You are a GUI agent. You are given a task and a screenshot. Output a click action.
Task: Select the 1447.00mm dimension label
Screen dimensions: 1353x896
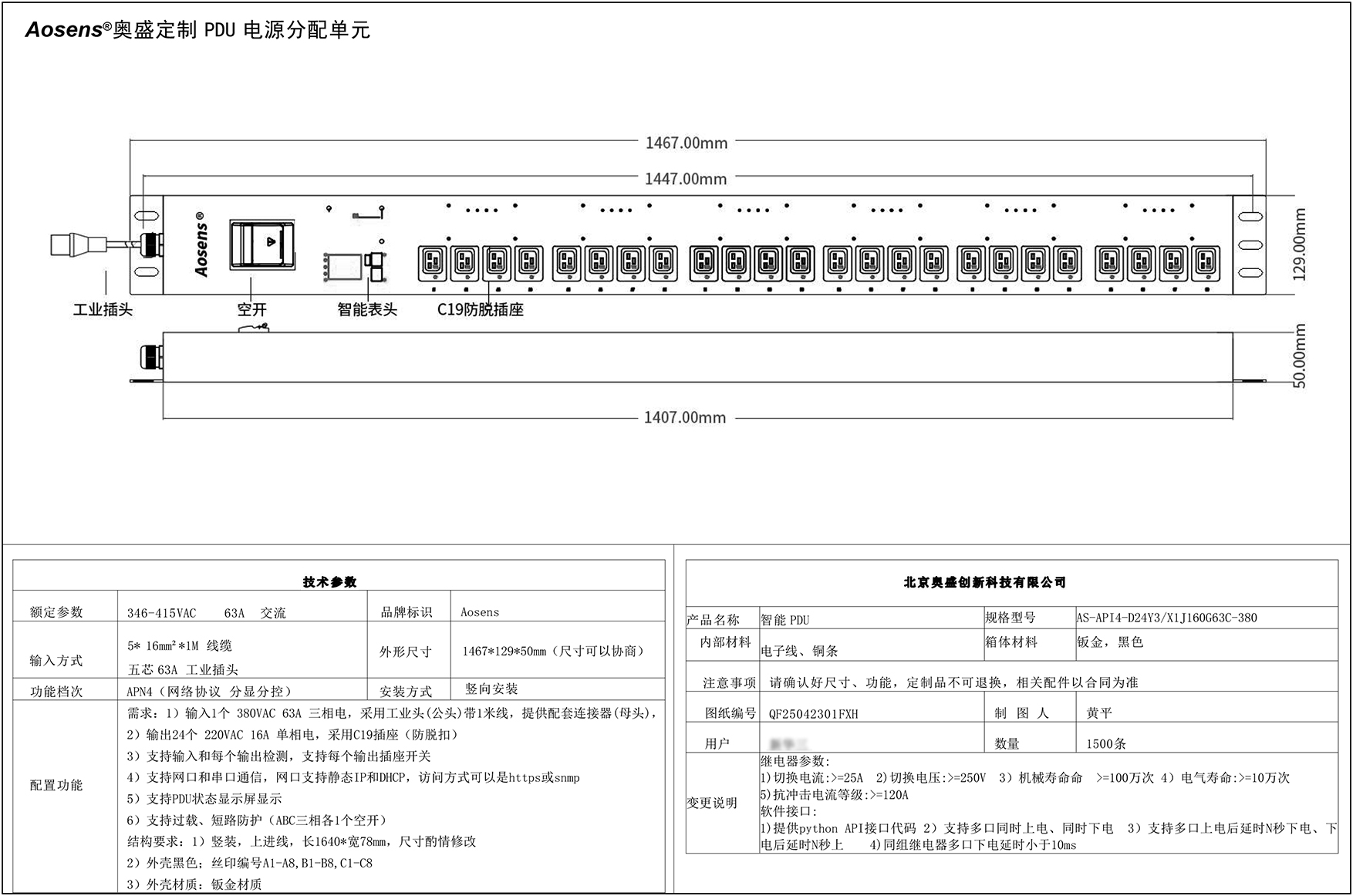pos(686,179)
